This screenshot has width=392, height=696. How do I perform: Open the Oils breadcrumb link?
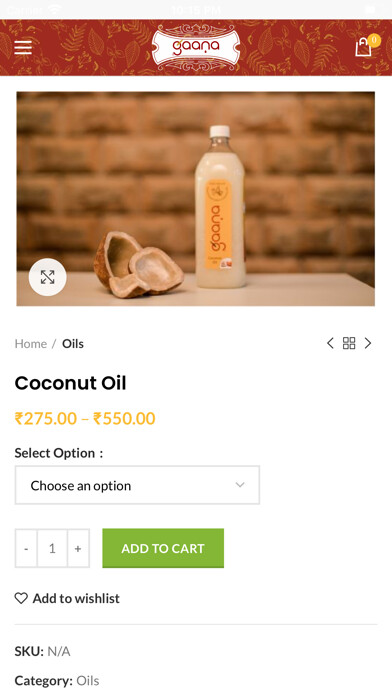[73, 344]
